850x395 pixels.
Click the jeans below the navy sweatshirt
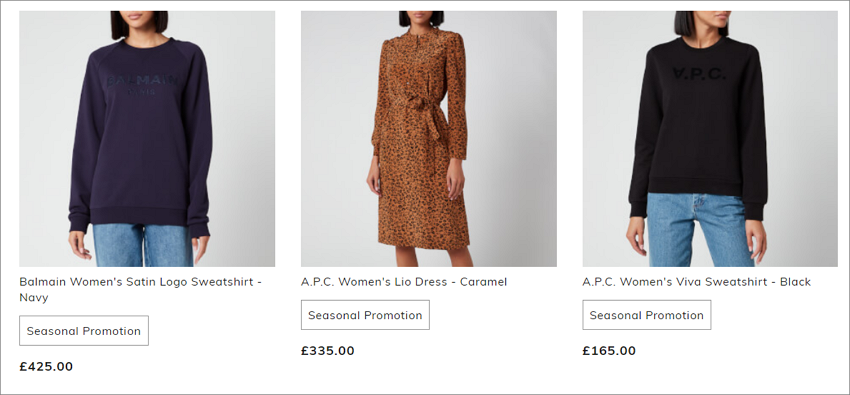point(143,245)
